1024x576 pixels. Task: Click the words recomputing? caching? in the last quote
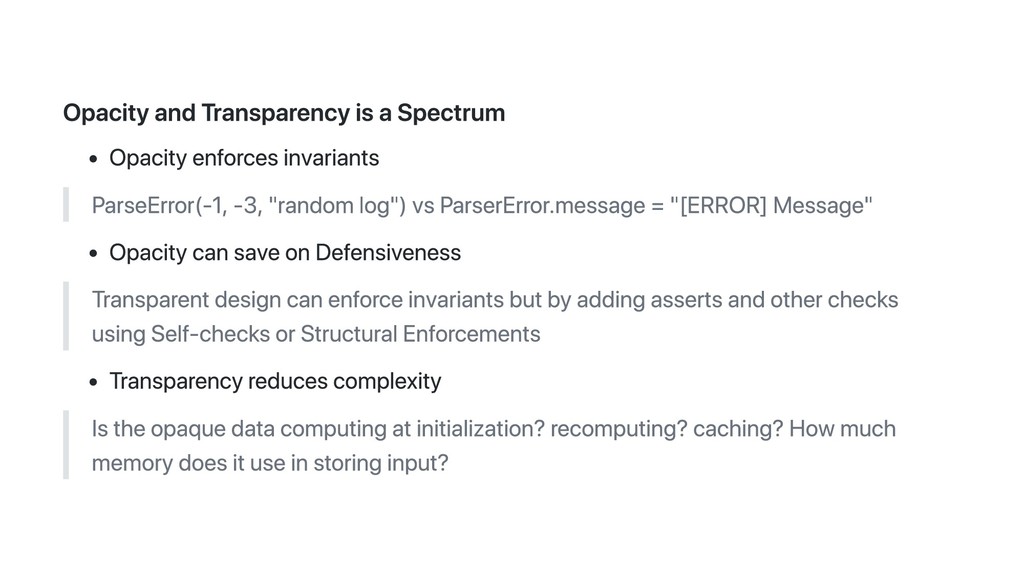pos(666,429)
